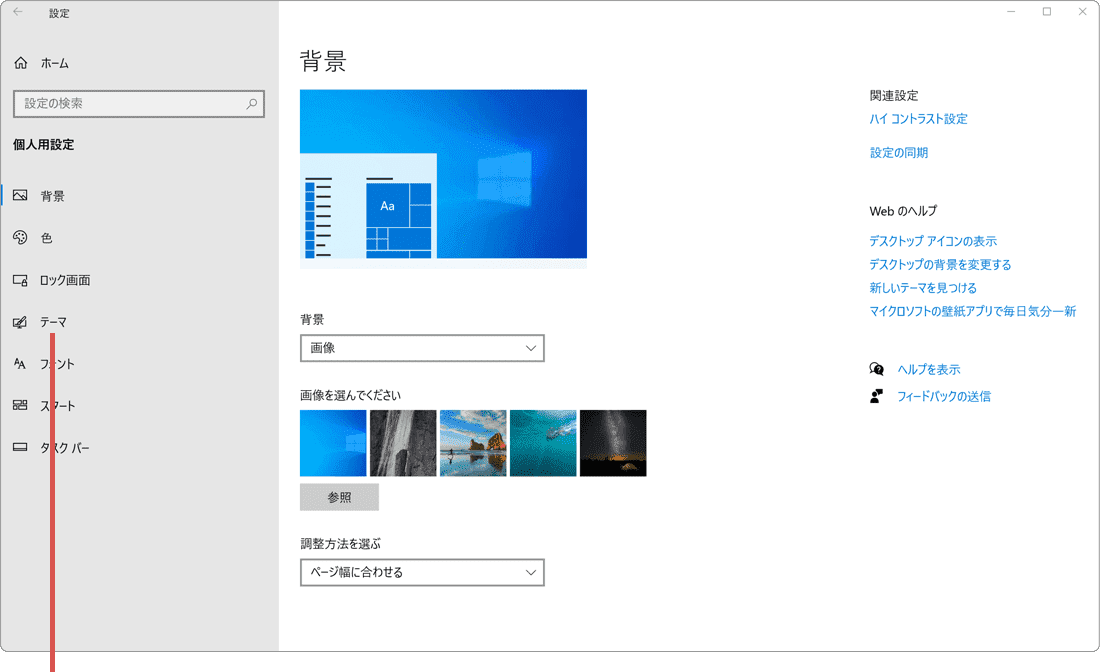Click the フォント letter icon in sidebar
The image size is (1100, 672).
click(x=20, y=364)
